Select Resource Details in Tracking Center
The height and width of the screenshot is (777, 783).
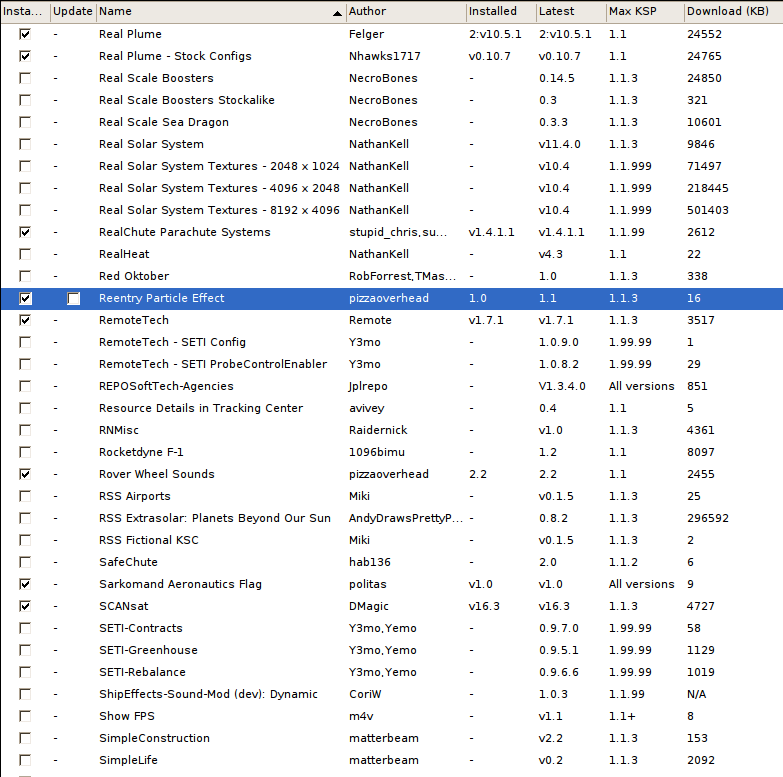coord(201,408)
